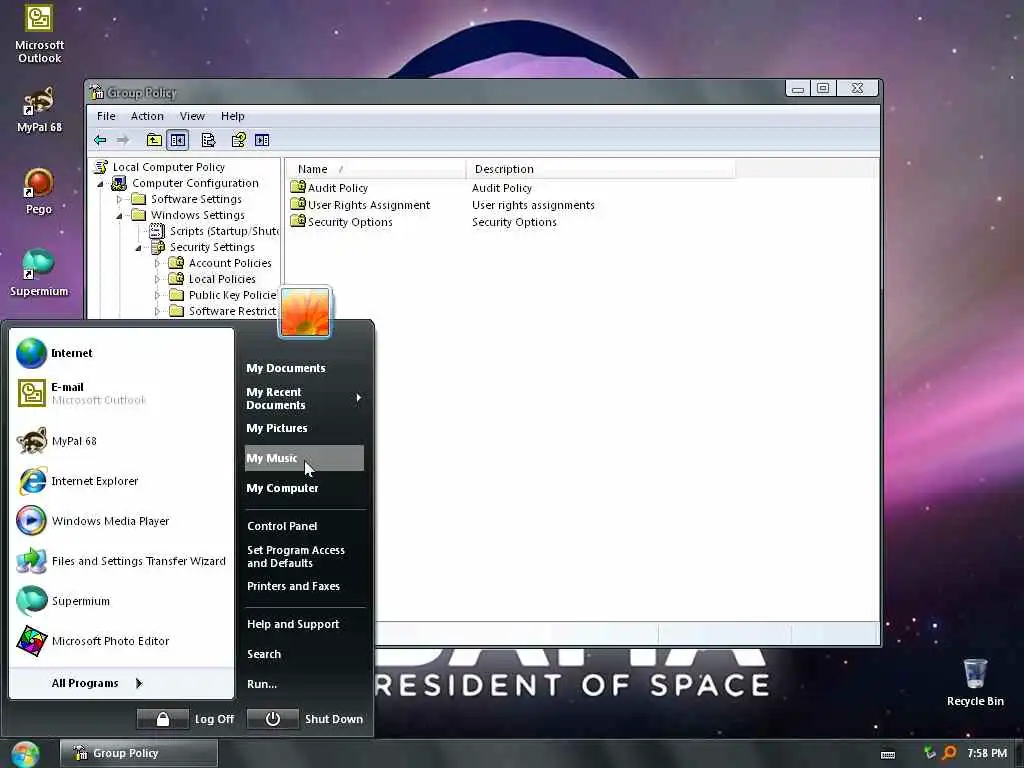Click the on-screen keyboard tray icon
This screenshot has width=1024, height=768.
click(x=888, y=754)
